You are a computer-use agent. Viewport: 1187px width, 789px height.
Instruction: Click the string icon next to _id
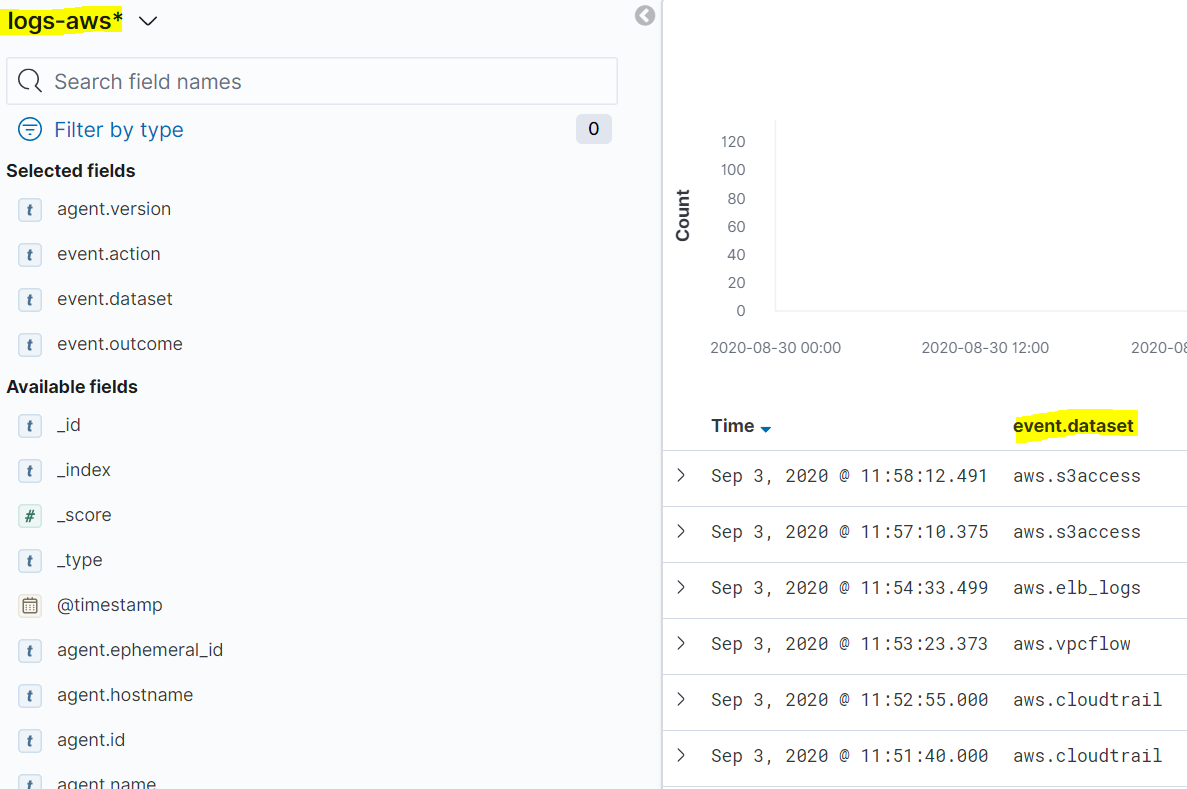pos(30,426)
